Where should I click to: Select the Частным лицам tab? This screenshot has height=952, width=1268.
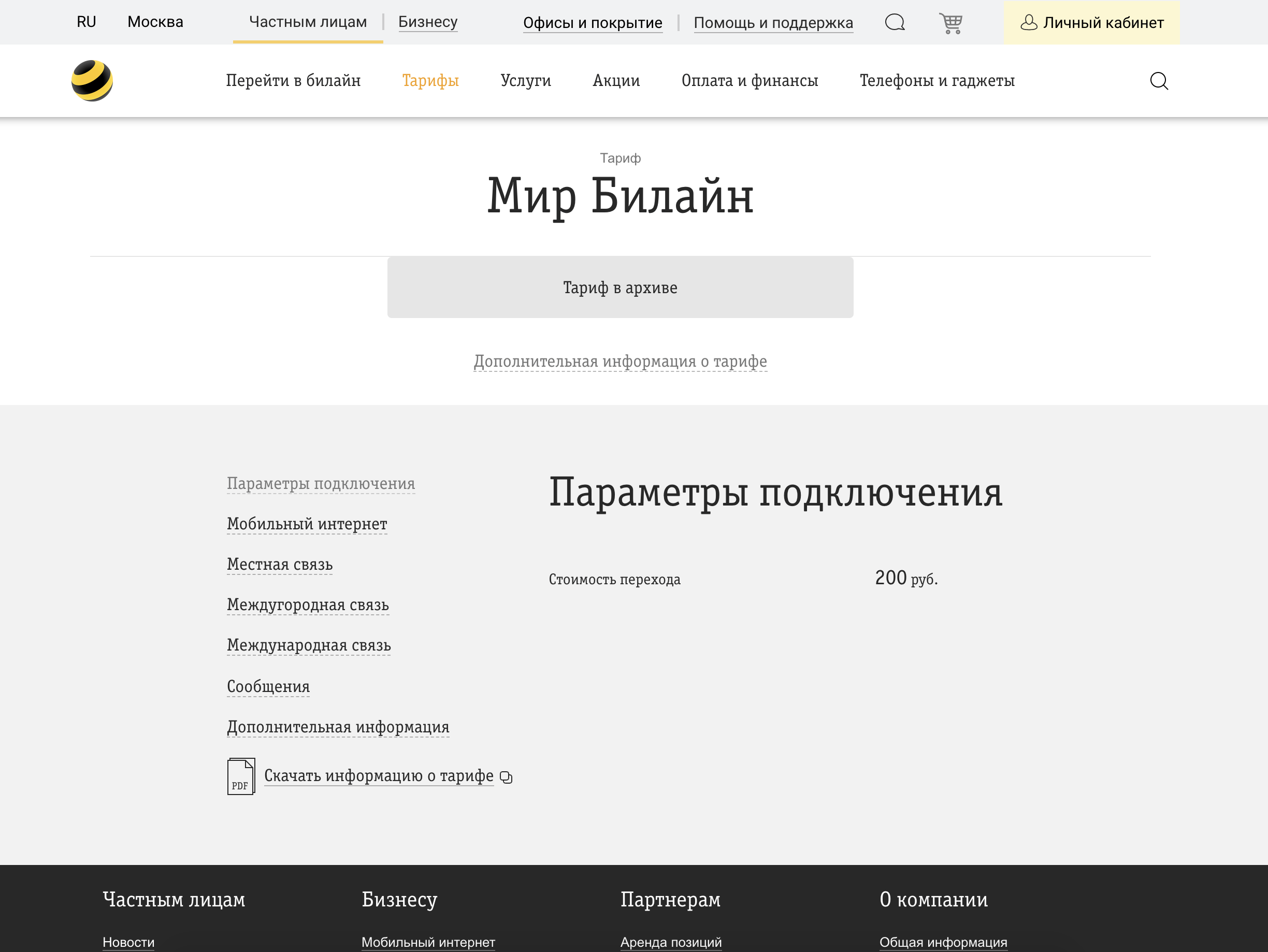(308, 22)
